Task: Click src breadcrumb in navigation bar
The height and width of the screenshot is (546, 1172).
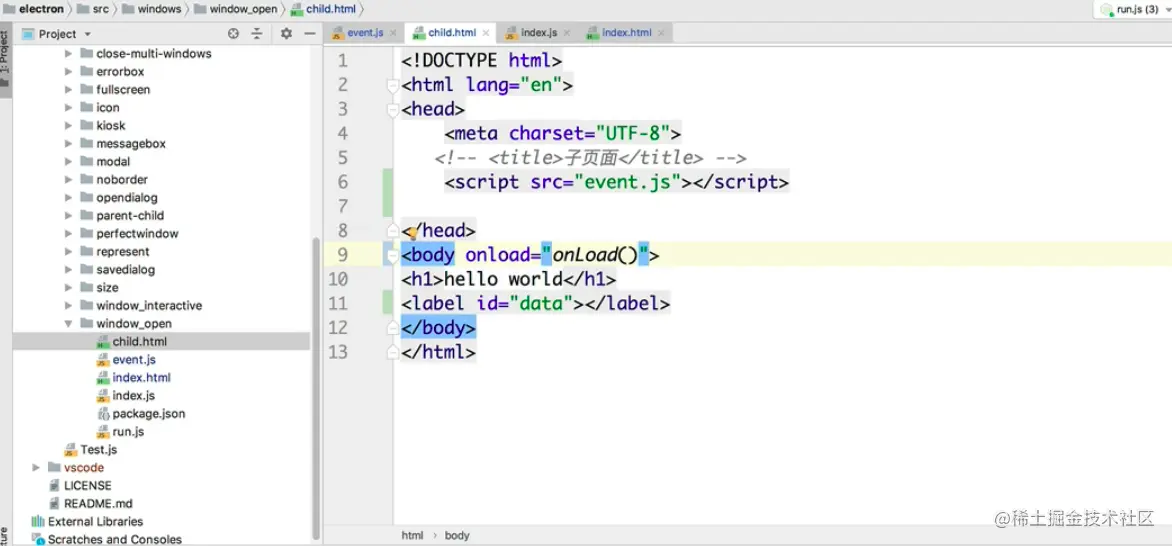Action: pos(93,9)
